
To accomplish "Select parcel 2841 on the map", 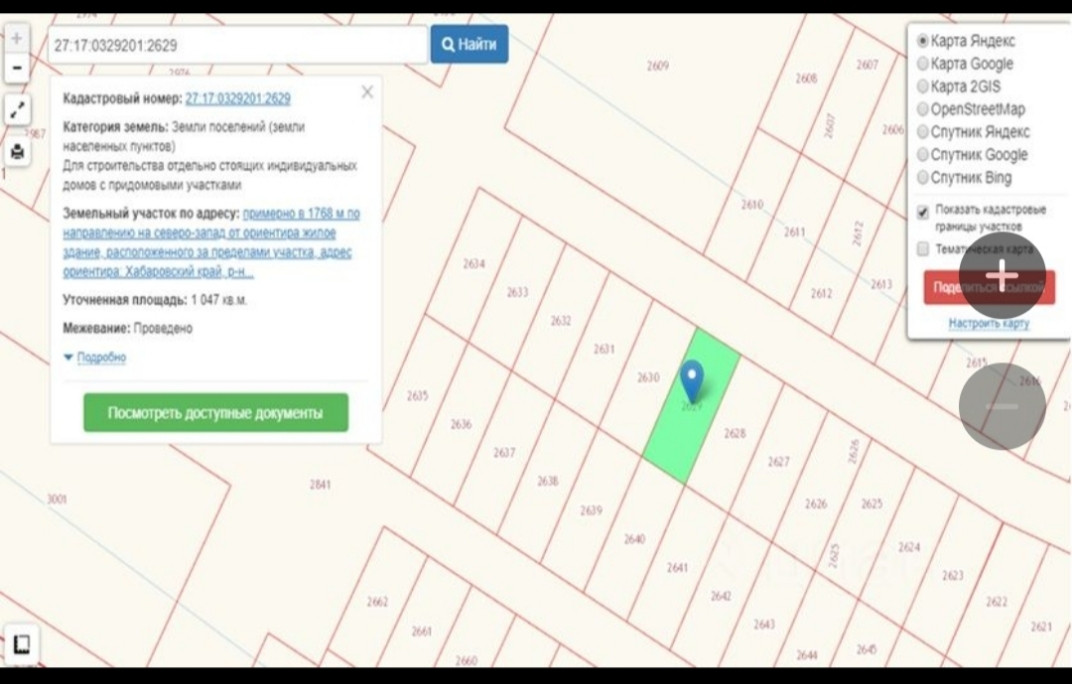I will pos(320,484).
